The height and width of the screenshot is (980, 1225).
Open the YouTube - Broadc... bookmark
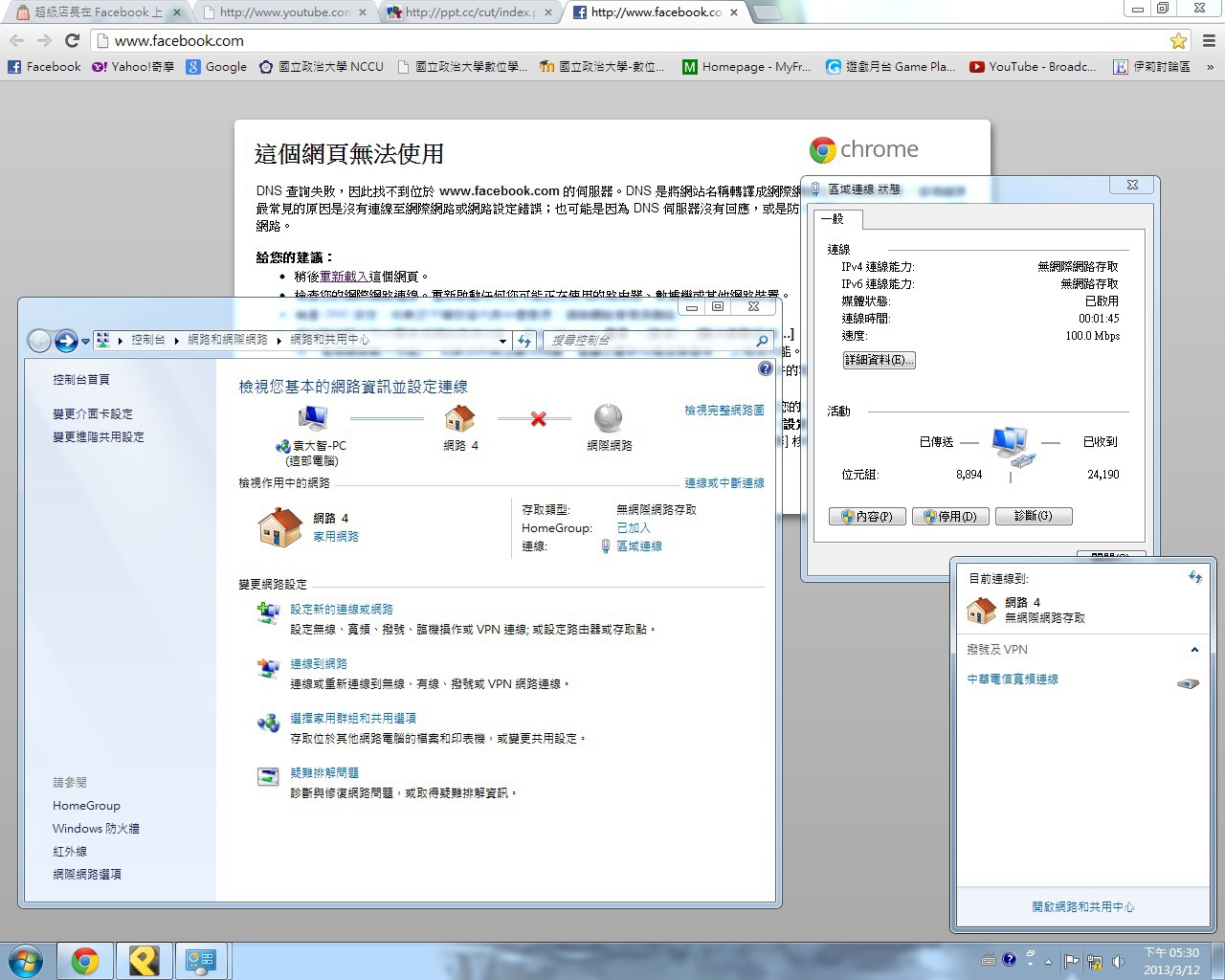pyautogui.click(x=1033, y=67)
